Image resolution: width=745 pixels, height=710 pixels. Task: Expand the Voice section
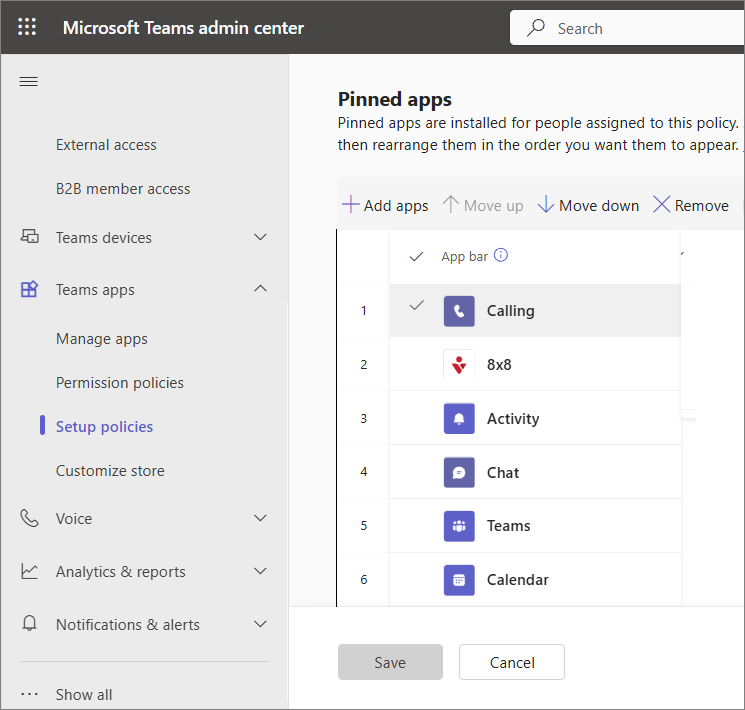260,519
